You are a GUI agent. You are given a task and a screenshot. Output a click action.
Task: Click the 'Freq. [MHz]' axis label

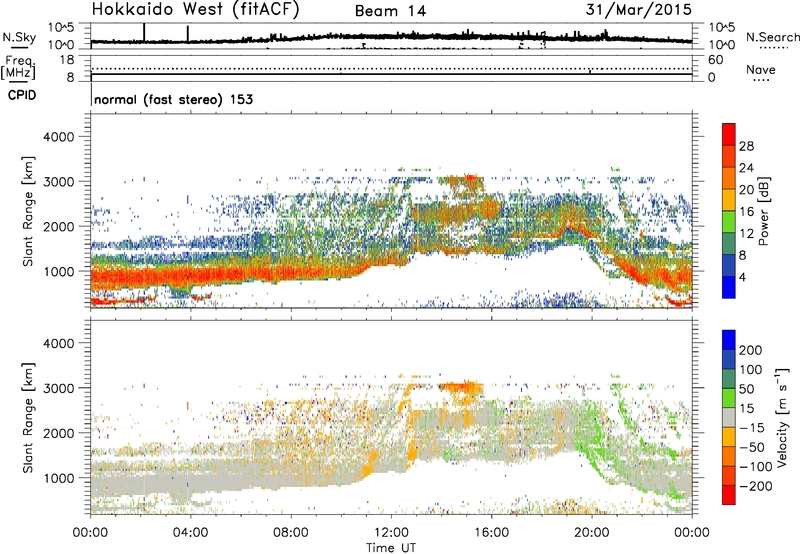tap(19, 68)
